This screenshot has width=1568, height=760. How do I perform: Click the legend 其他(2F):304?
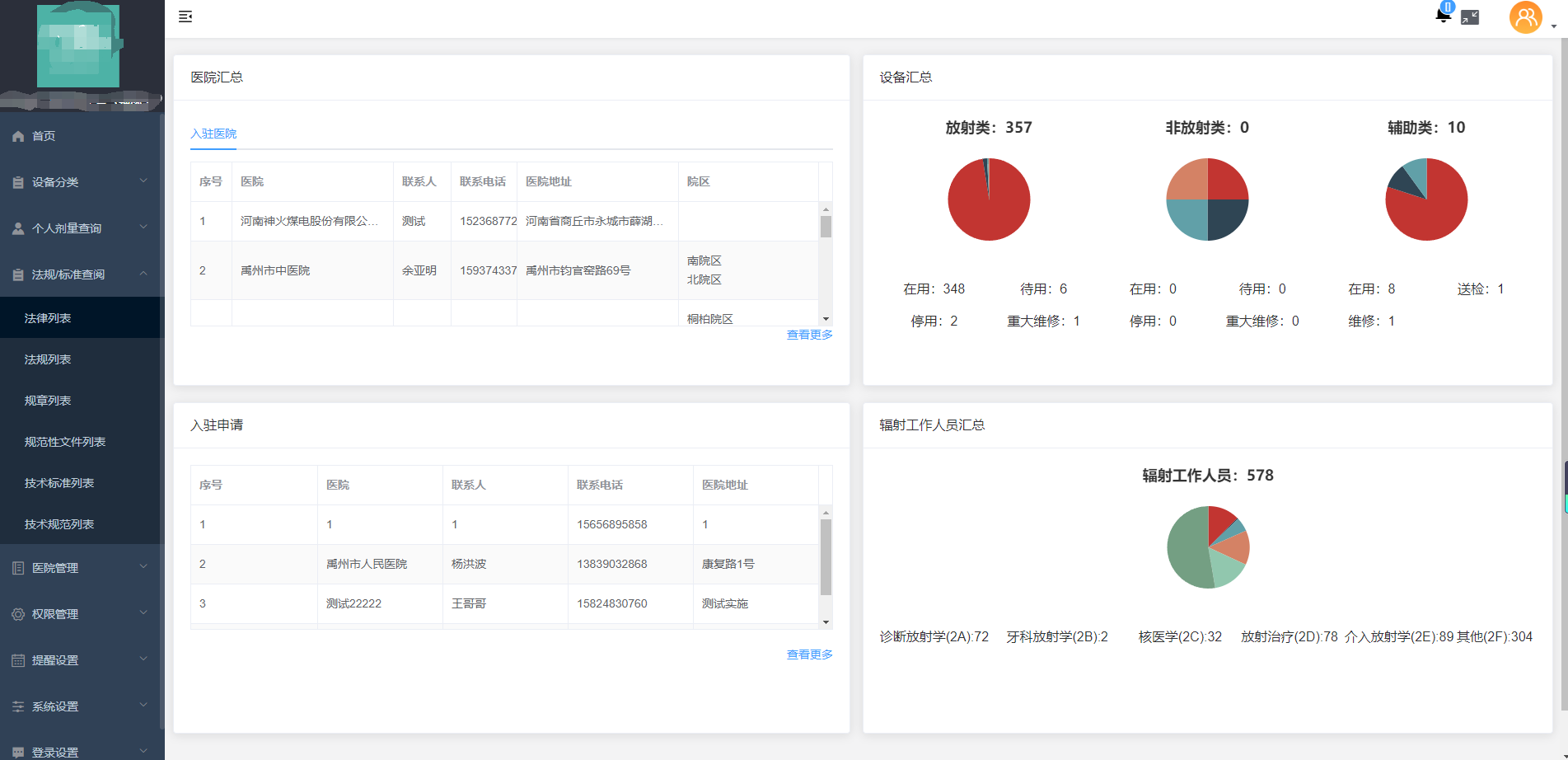(1495, 636)
